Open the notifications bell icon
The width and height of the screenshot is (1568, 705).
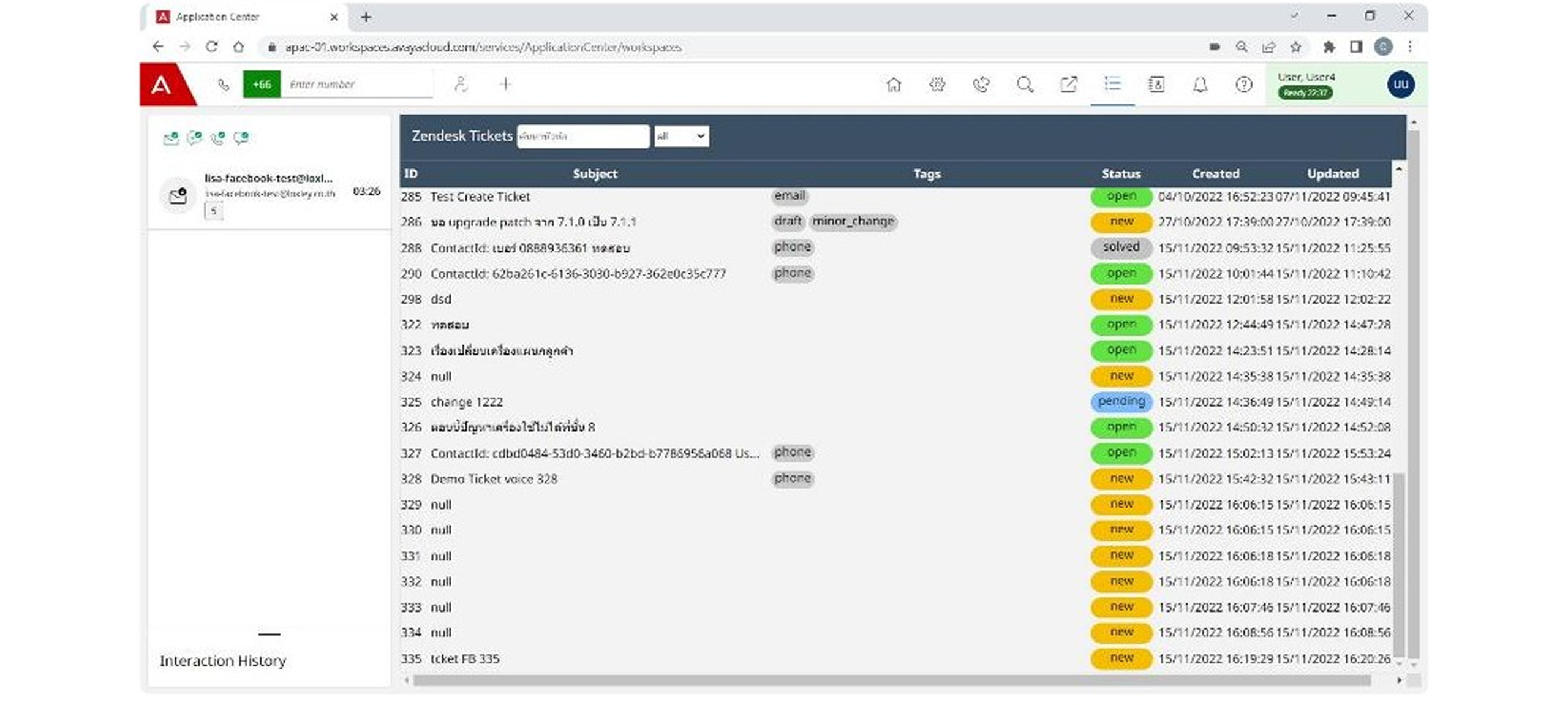point(1200,85)
